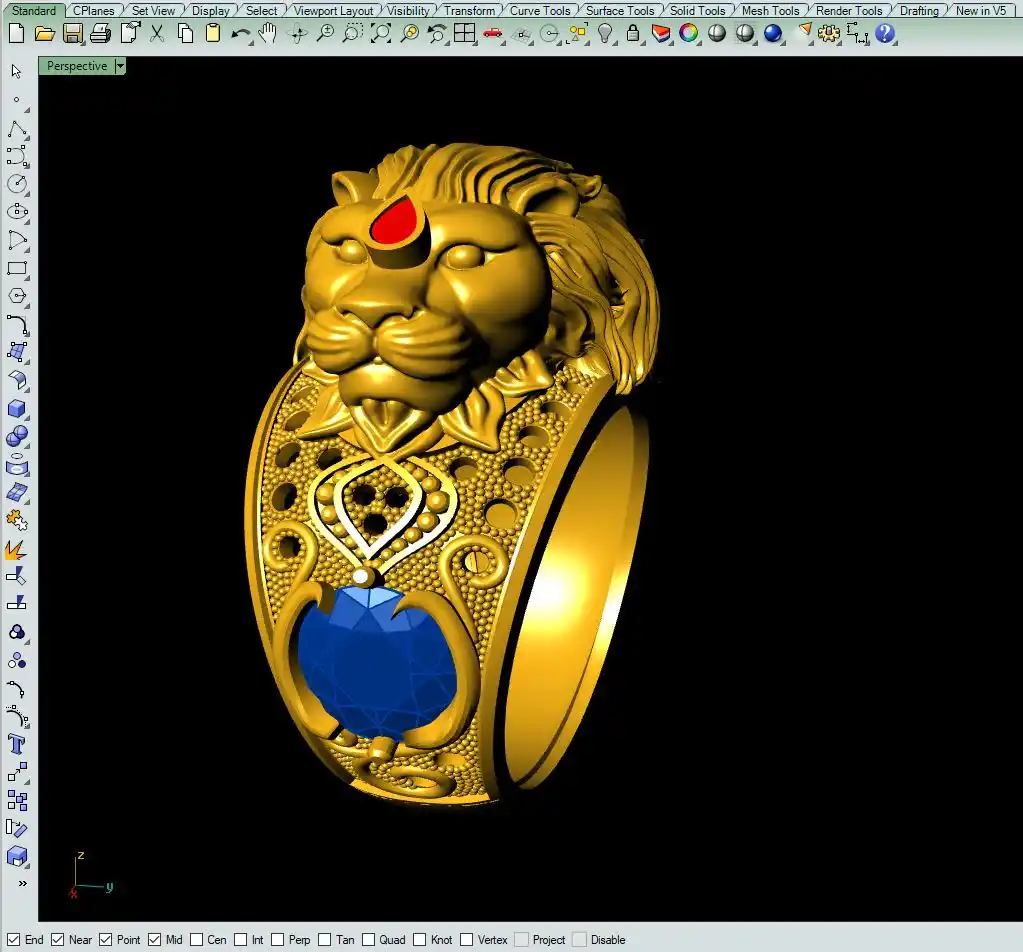
Task: Open the Perspective viewport dropdown arrow
Action: click(x=120, y=66)
